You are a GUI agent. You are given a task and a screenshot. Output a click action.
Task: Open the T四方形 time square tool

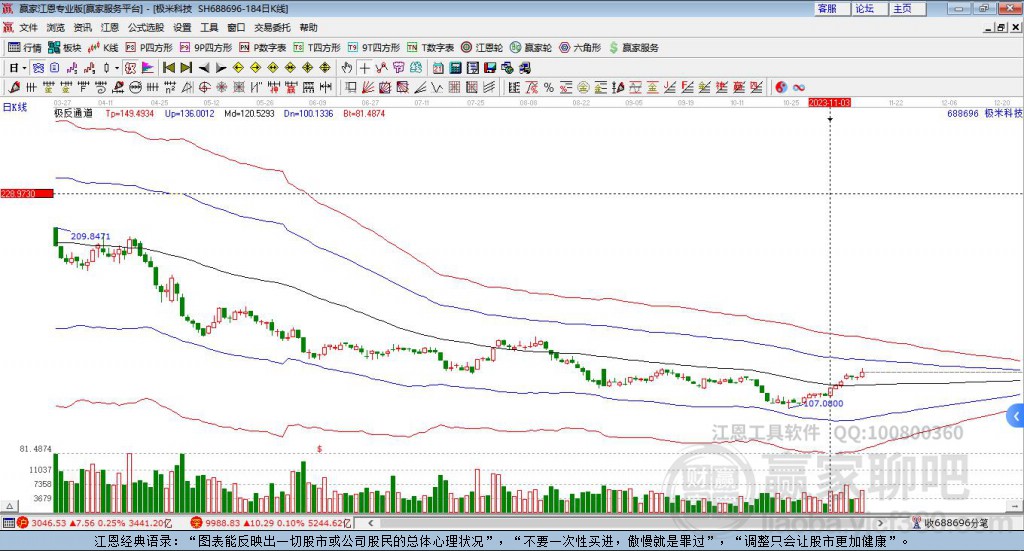coord(317,48)
